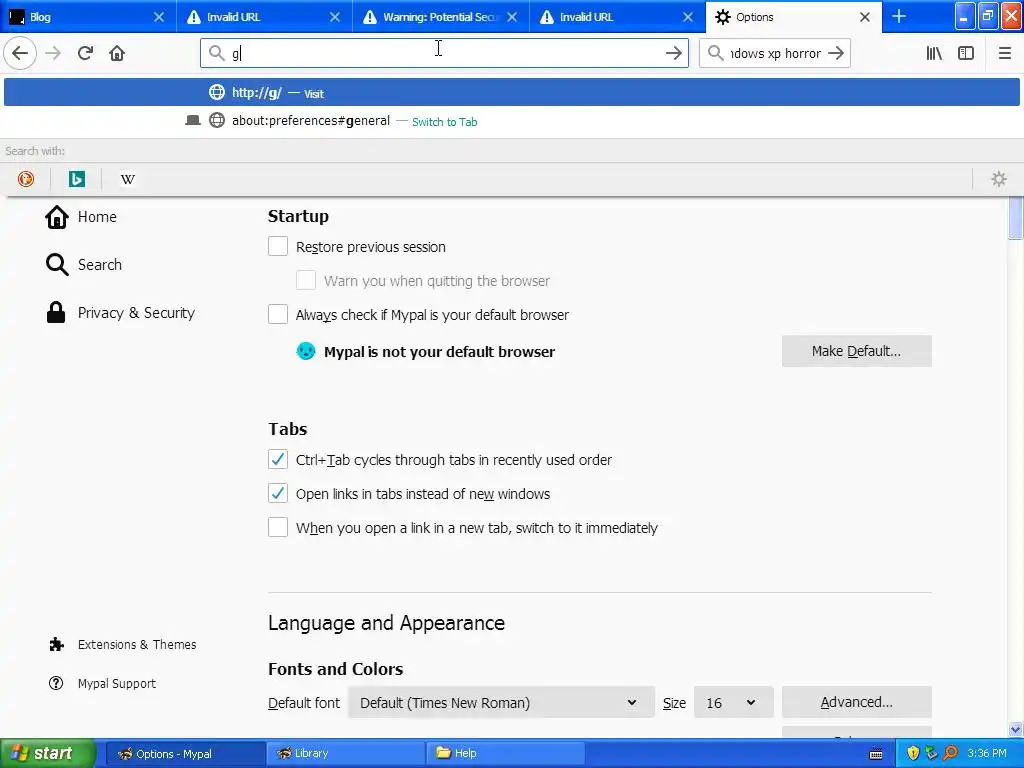This screenshot has height=768, width=1024.
Task: Open the font Size dropdown
Action: click(733, 703)
